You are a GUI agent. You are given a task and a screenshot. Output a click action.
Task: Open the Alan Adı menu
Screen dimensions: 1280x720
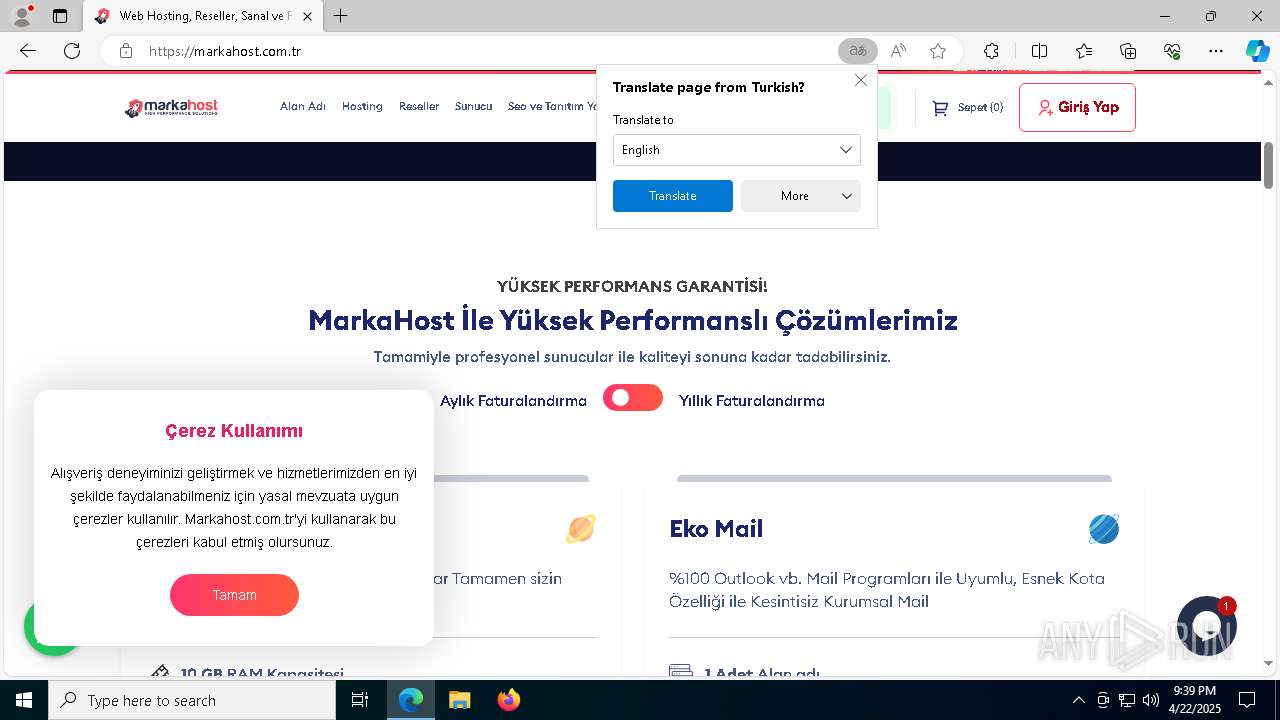tap(303, 106)
